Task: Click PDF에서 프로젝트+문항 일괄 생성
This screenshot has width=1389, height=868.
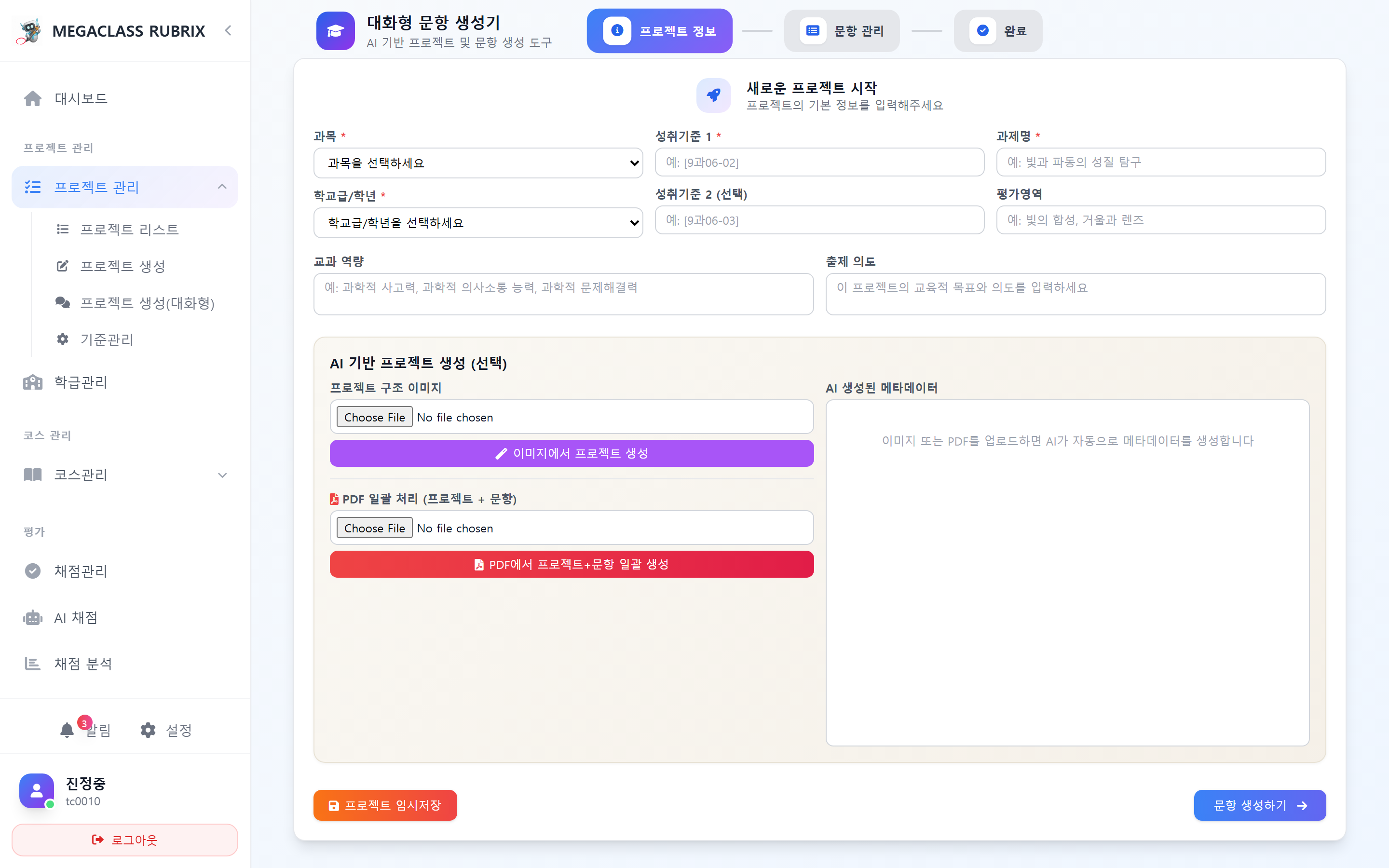Action: click(x=571, y=564)
